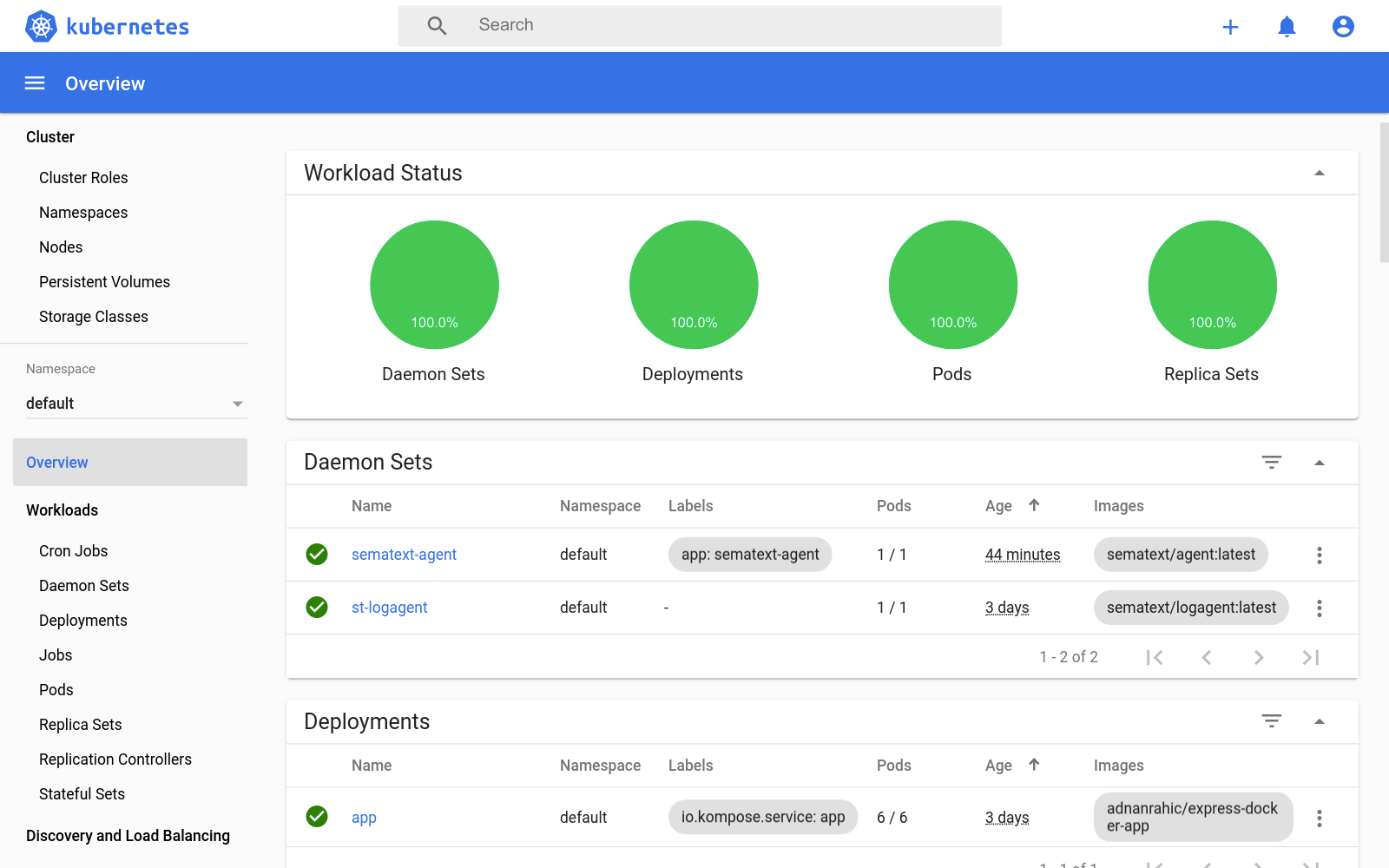Open filter for Deployments table

pos(1272,721)
